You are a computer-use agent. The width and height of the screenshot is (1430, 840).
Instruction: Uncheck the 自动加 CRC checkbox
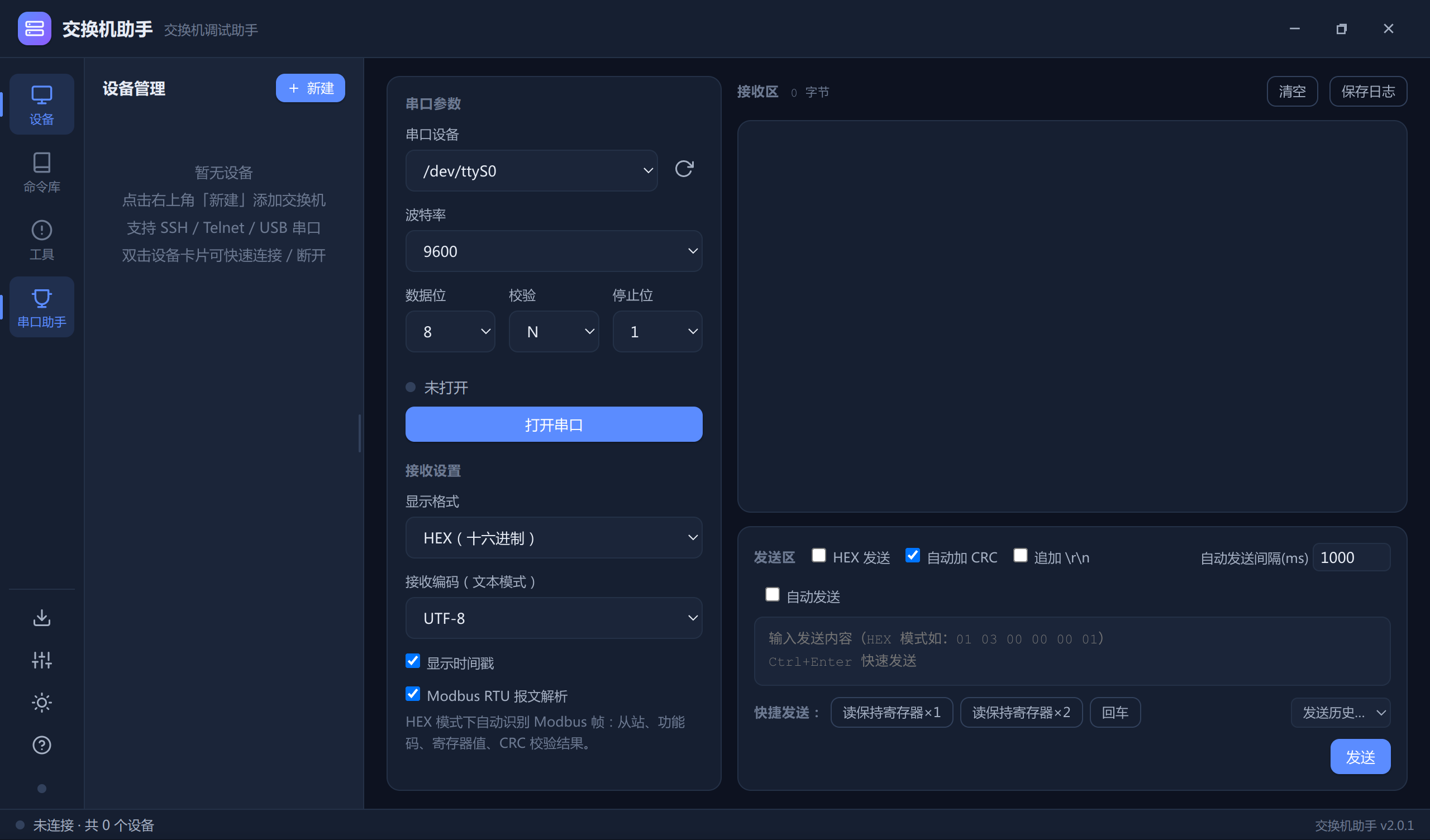tap(913, 556)
